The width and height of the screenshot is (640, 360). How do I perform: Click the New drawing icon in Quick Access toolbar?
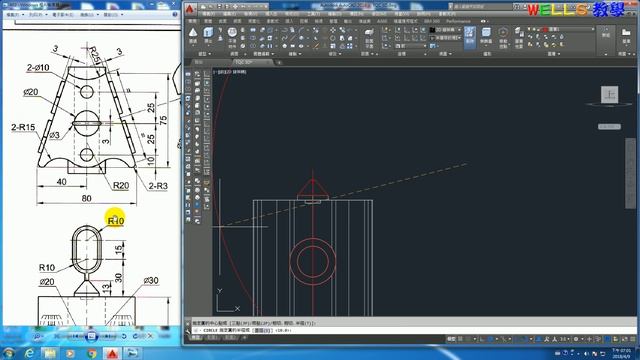point(204,7)
